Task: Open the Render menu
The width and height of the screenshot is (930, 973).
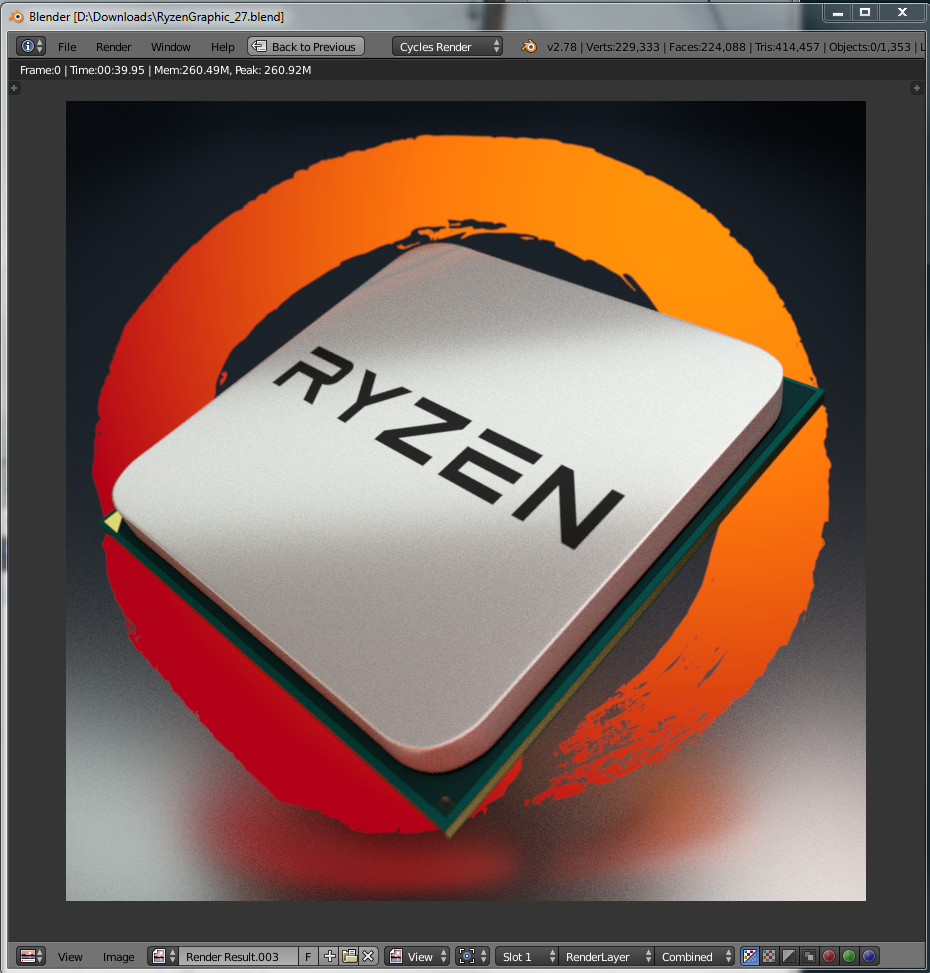Action: (113, 47)
